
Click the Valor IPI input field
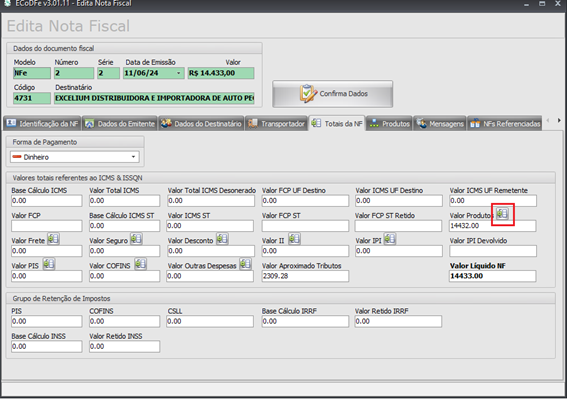click(398, 251)
